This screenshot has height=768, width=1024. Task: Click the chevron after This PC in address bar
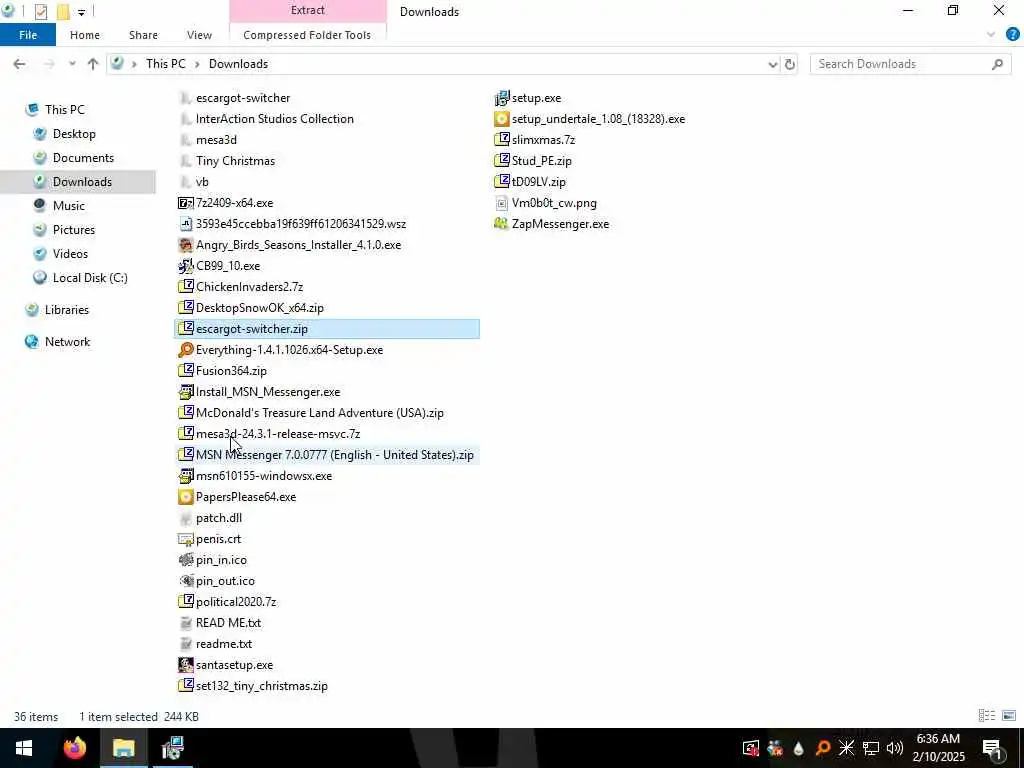197,64
